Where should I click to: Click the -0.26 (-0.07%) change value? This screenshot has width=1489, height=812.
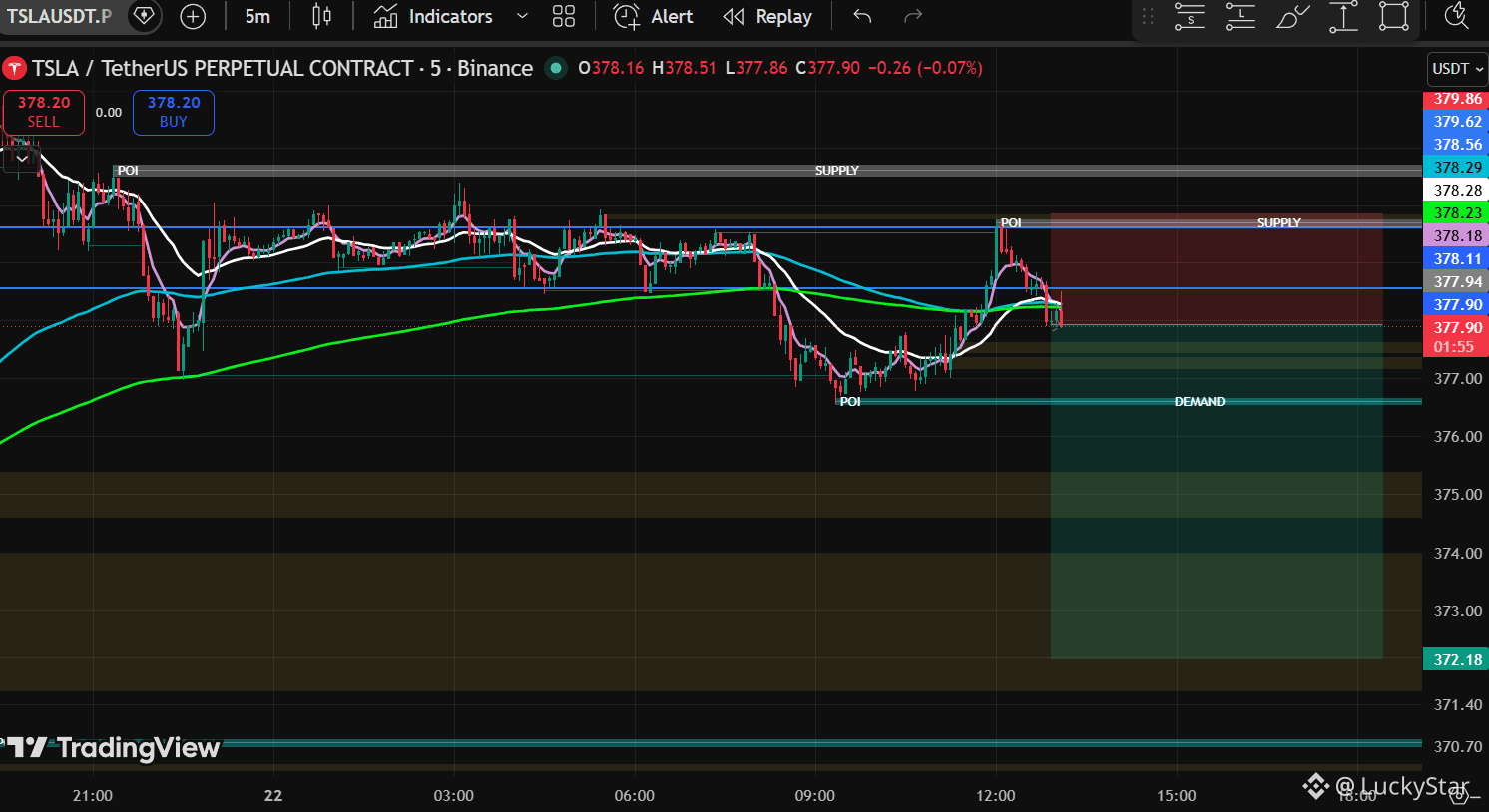925,68
